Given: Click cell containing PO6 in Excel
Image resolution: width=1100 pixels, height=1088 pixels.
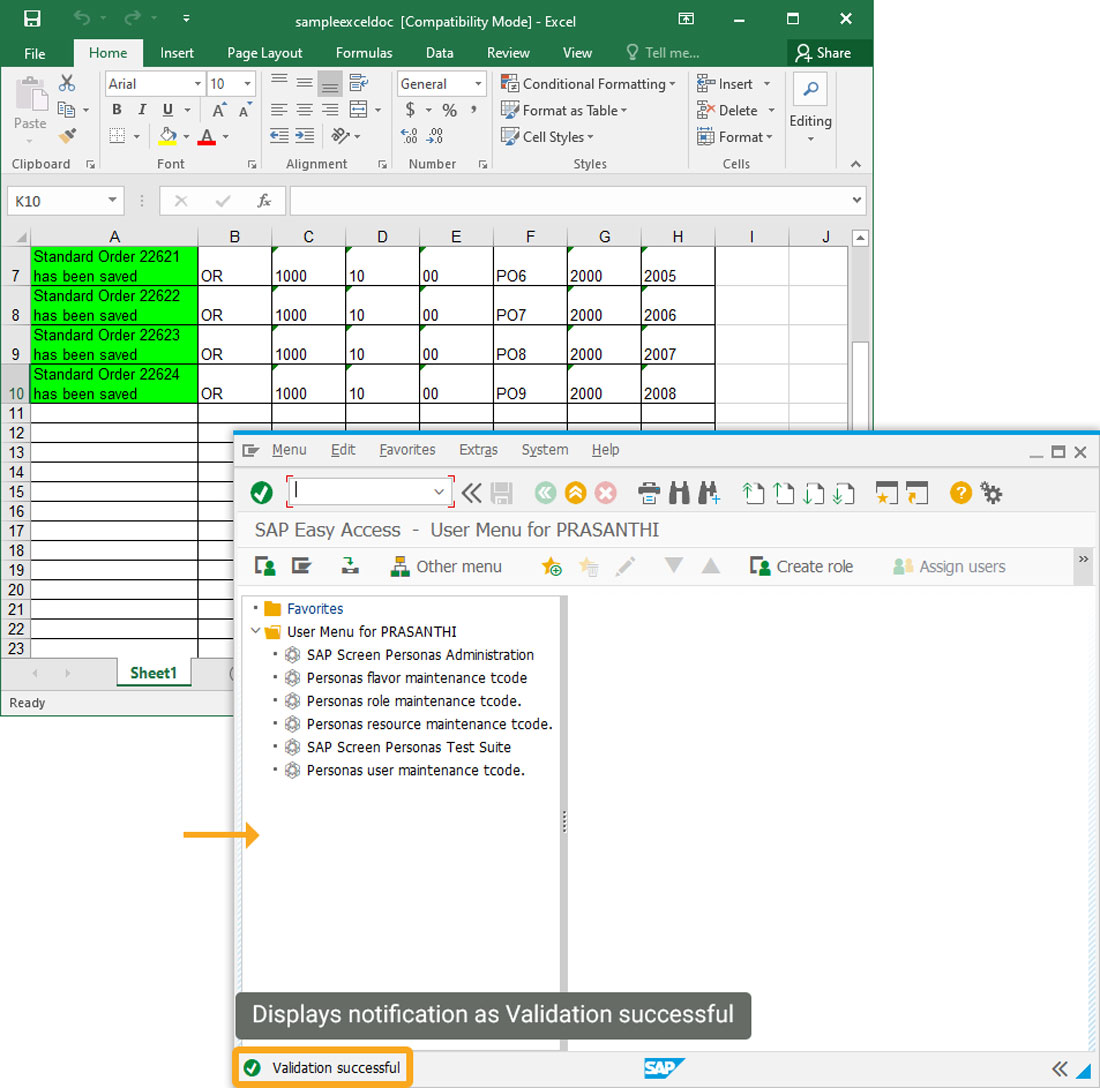Looking at the screenshot, I should [x=530, y=266].
